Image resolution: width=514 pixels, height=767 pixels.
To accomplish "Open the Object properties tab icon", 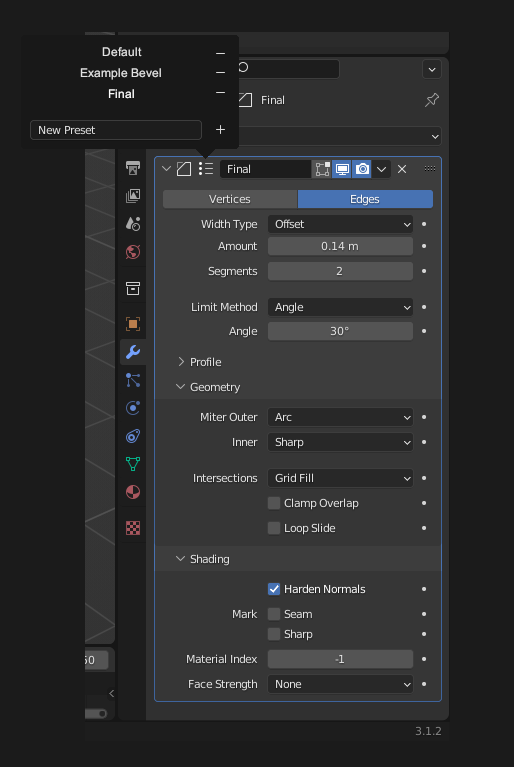I will click(x=133, y=324).
